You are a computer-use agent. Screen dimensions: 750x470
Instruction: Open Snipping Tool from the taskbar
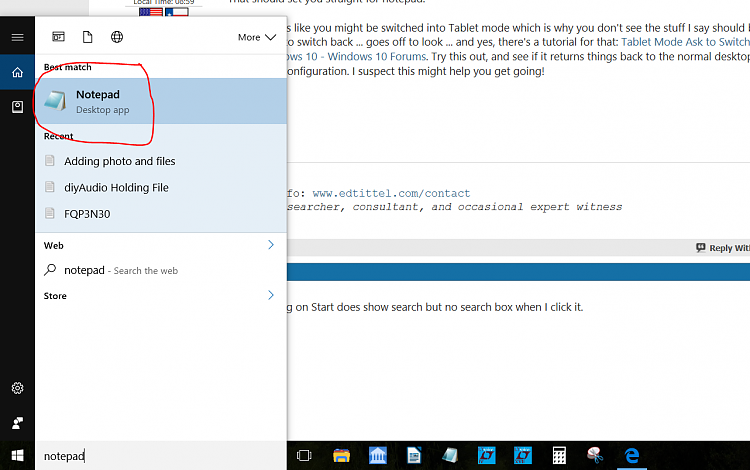[x=595, y=456]
